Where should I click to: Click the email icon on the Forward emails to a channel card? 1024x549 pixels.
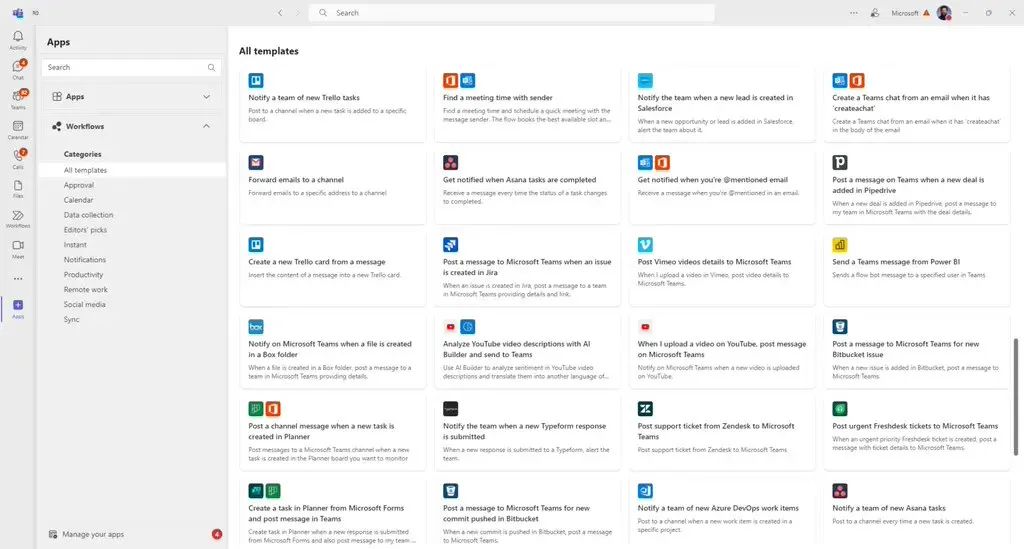(x=256, y=163)
